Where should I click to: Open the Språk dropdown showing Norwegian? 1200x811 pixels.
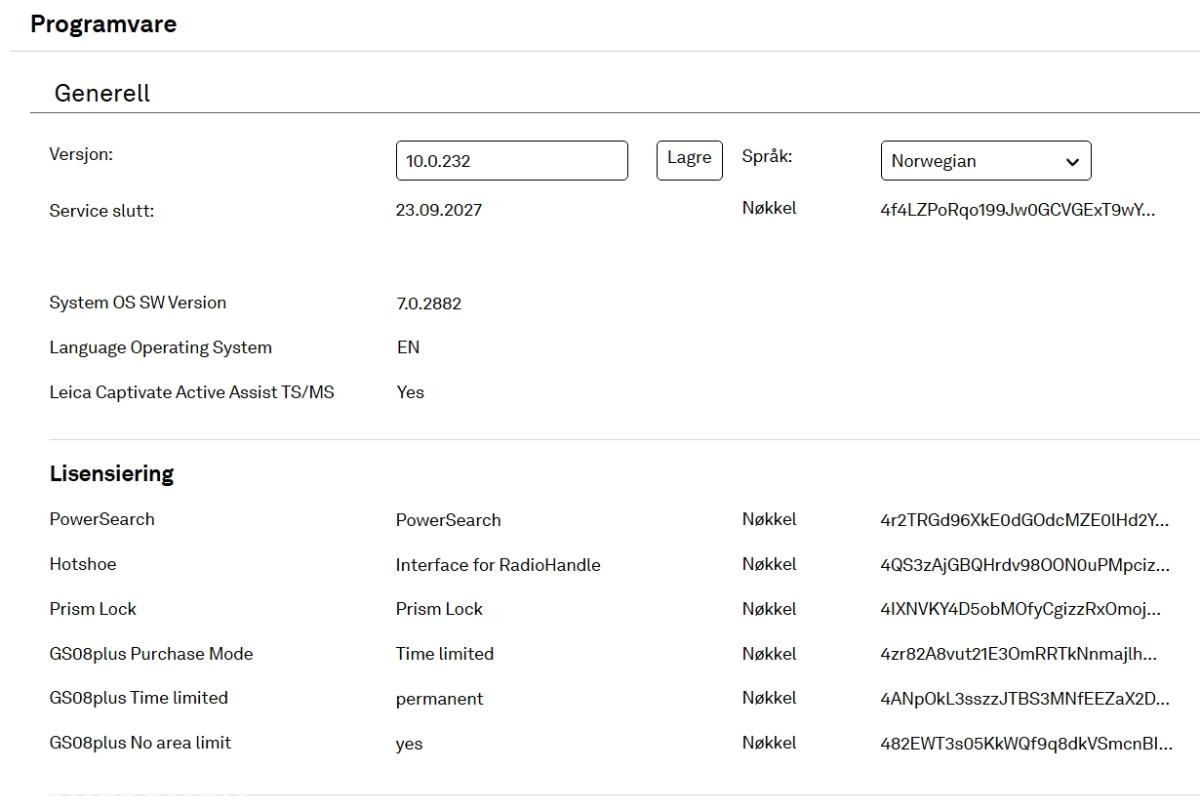(x=986, y=161)
